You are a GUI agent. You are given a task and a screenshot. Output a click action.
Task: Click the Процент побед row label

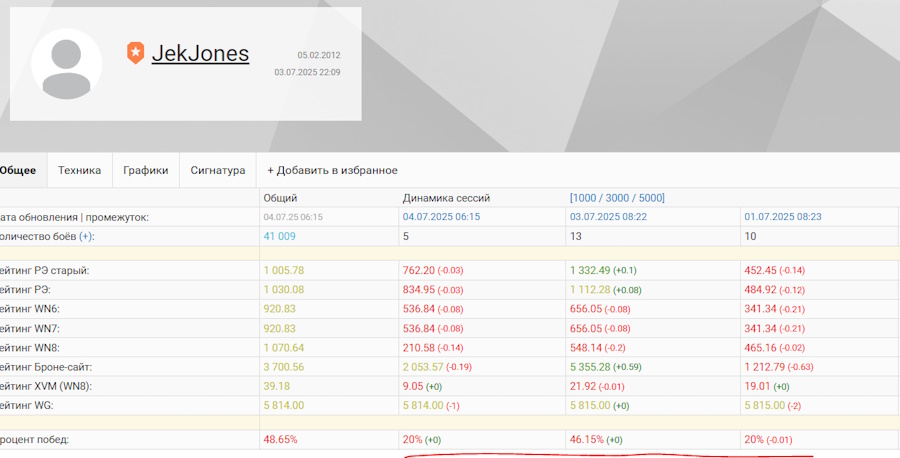pyautogui.click(x=34, y=440)
